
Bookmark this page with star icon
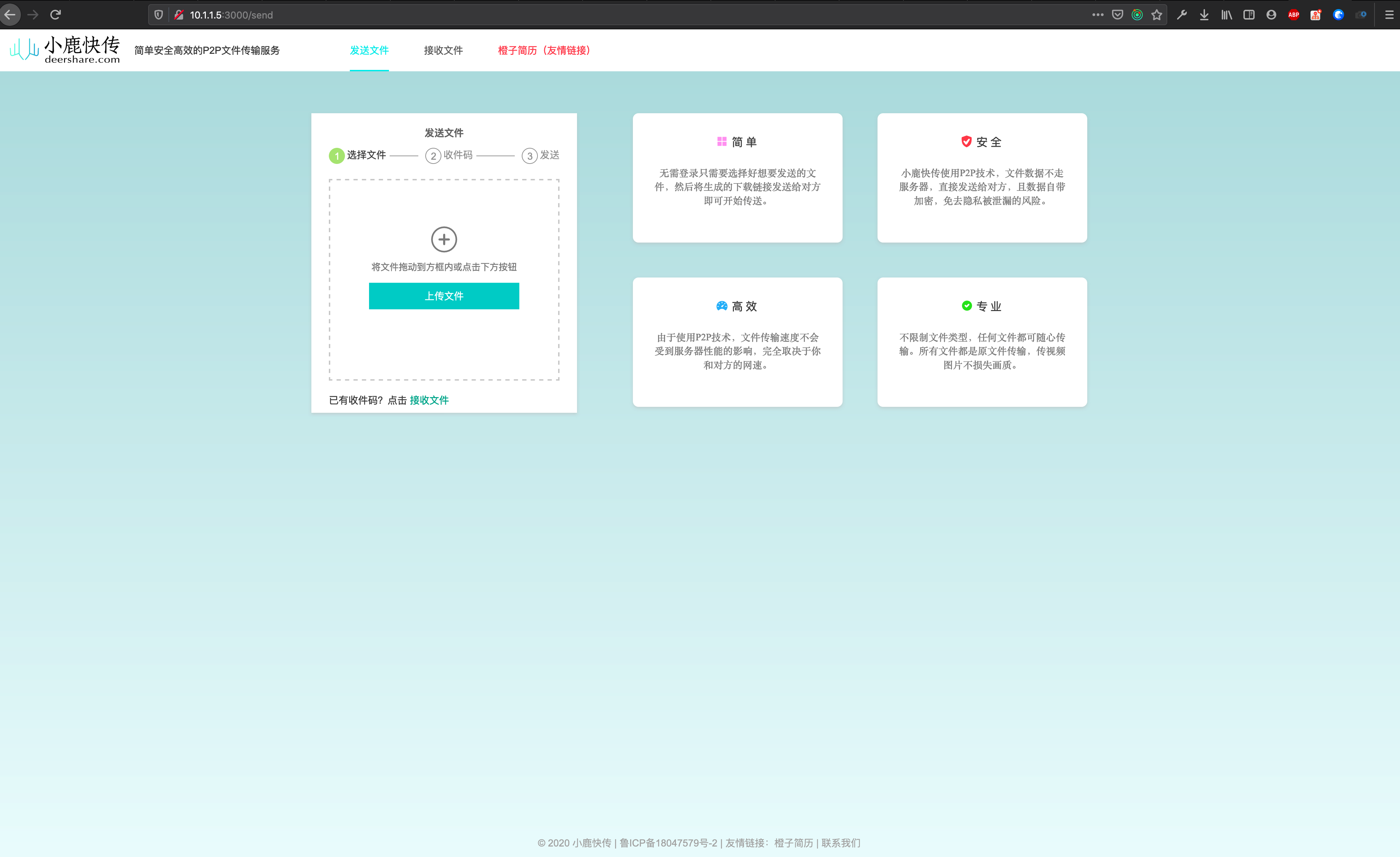tap(1156, 15)
